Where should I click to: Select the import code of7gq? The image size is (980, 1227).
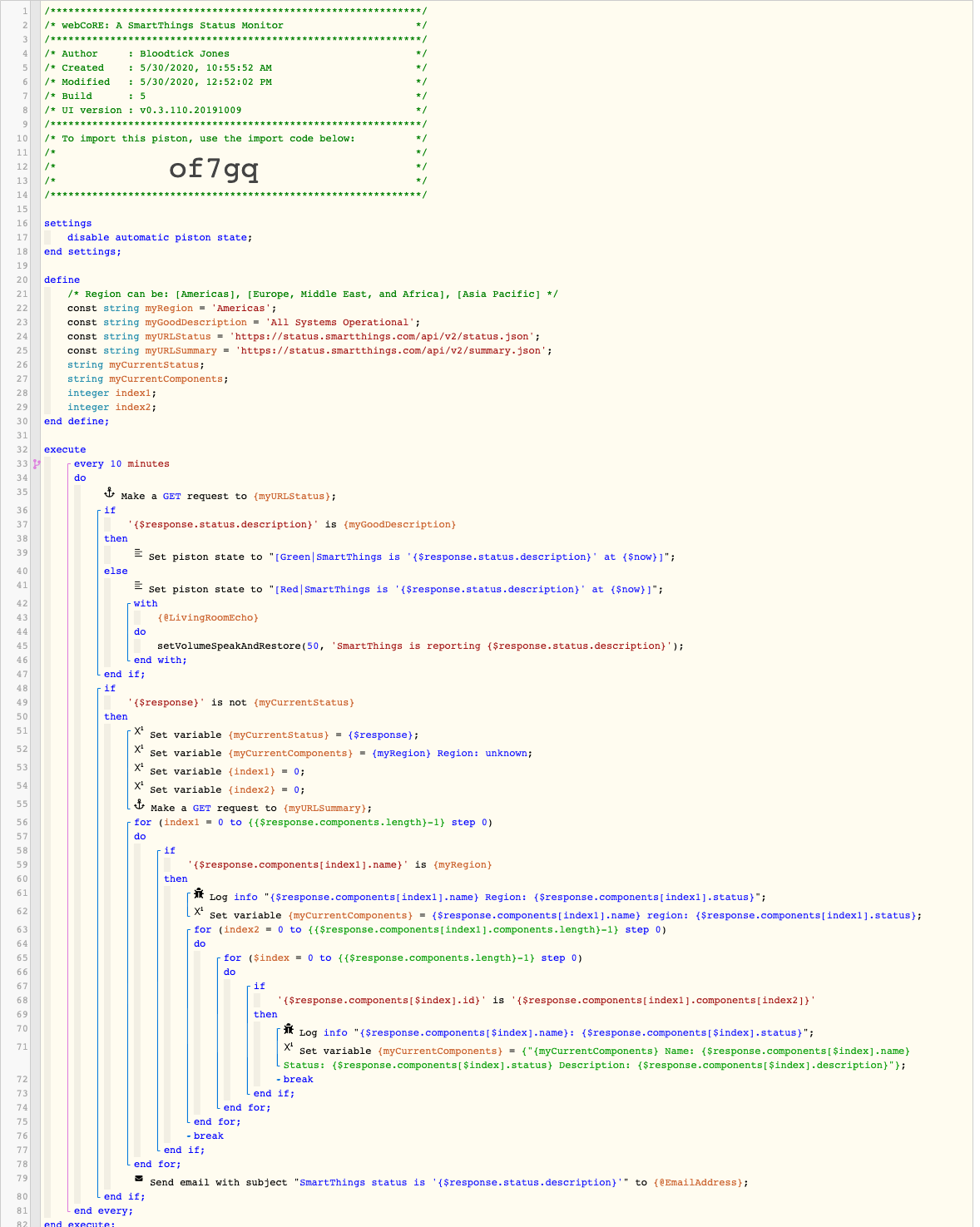tap(214, 168)
